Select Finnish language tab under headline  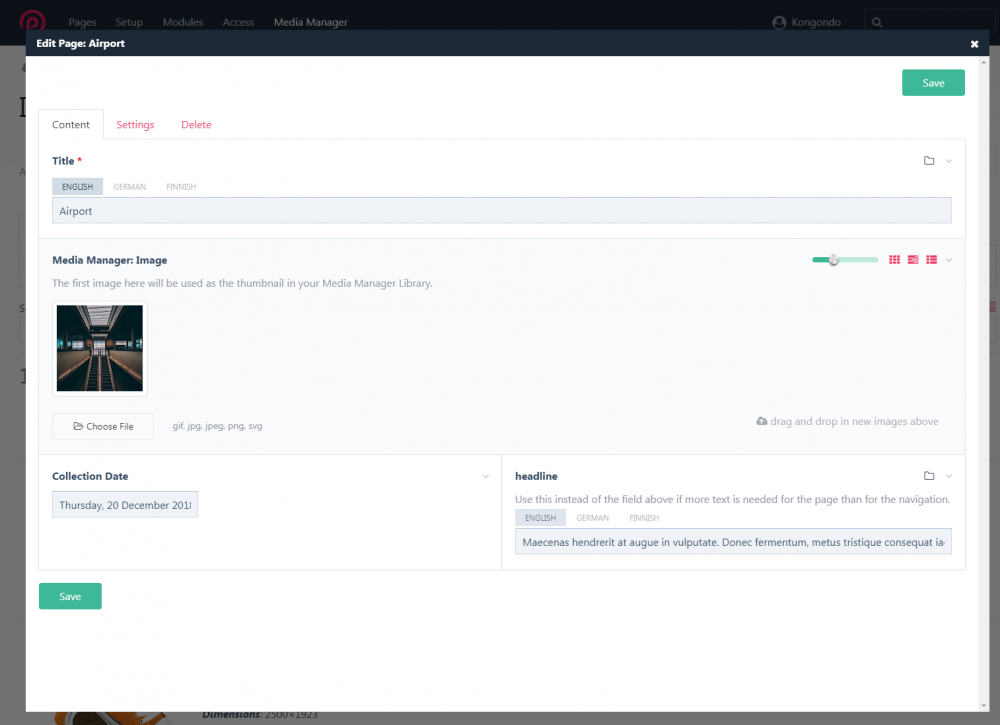[x=644, y=518]
